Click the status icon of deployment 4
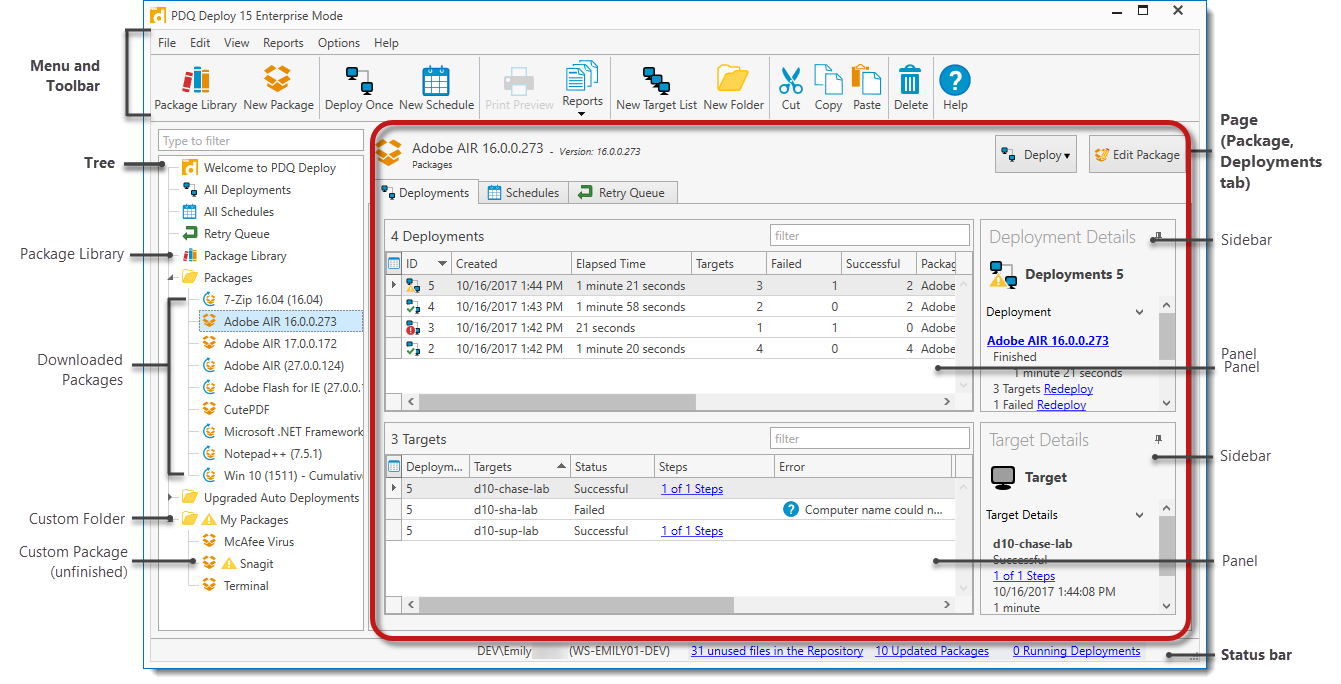This screenshot has width=1341, height=684. 414,307
